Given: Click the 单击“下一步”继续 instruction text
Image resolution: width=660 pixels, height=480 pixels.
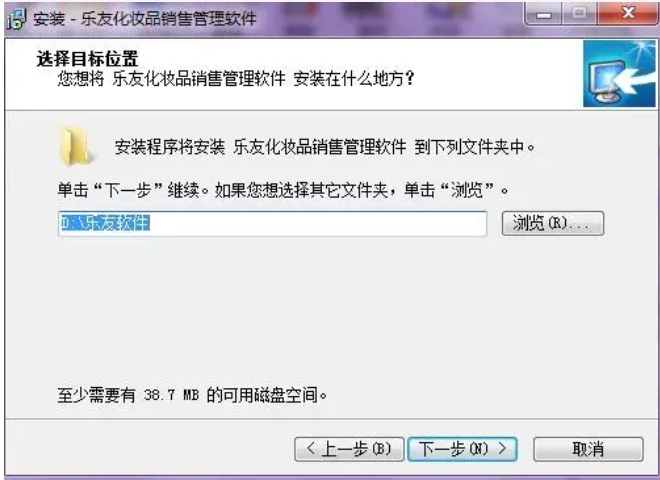Looking at the screenshot, I should click(283, 190).
